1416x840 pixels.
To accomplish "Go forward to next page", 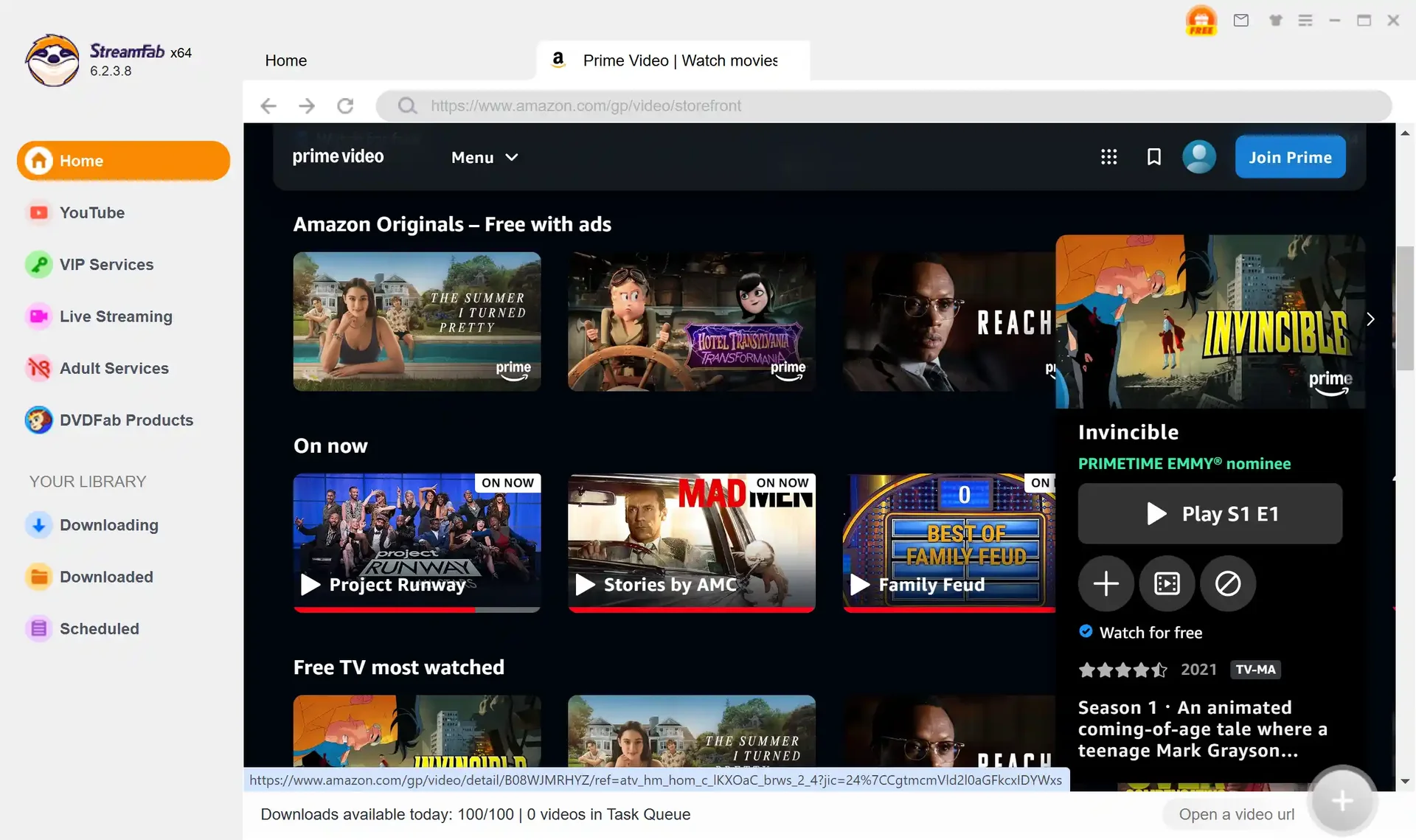I will (x=307, y=105).
